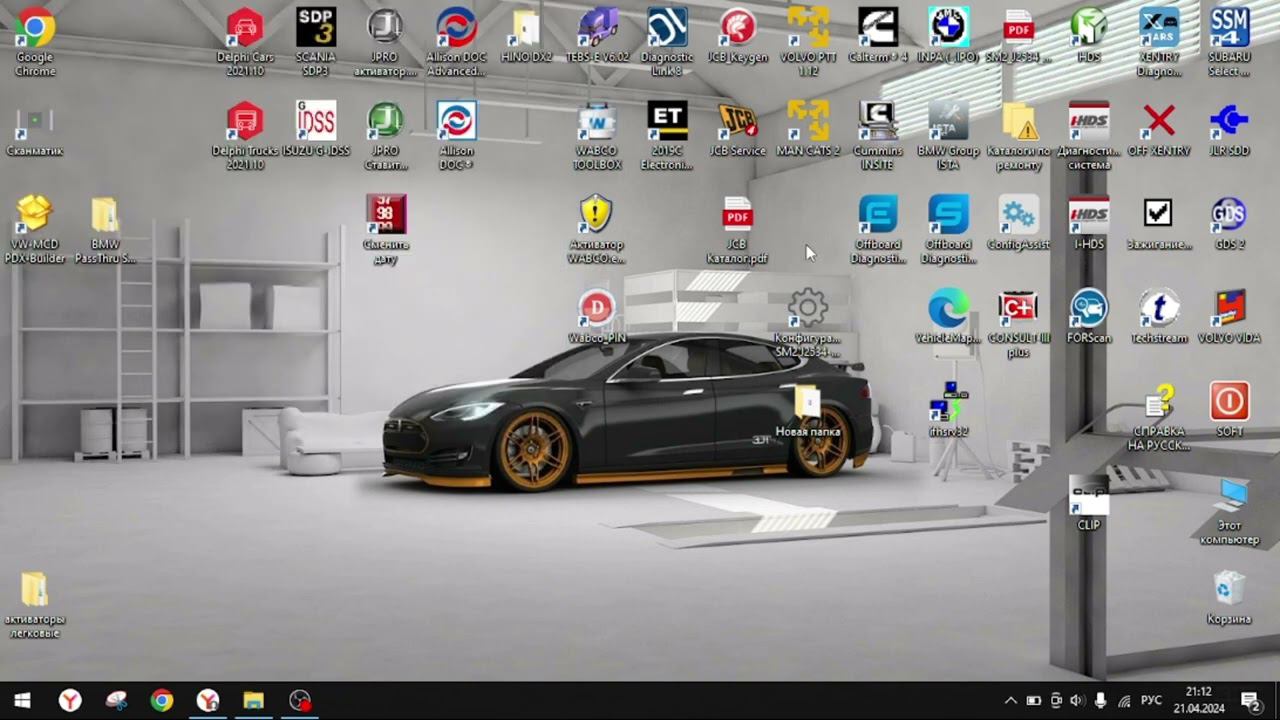
Task: Open BMW Group ISTA shortcut
Action: point(948,135)
